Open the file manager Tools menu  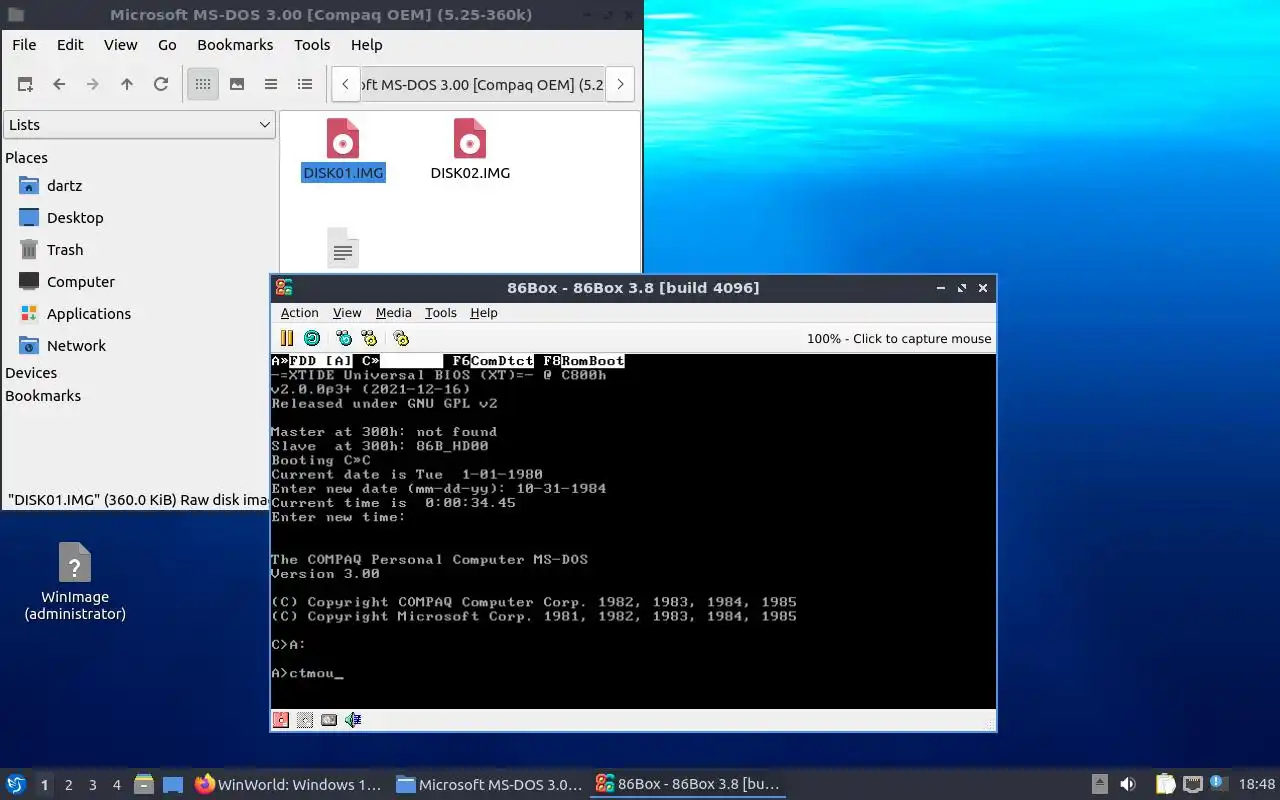[312, 45]
